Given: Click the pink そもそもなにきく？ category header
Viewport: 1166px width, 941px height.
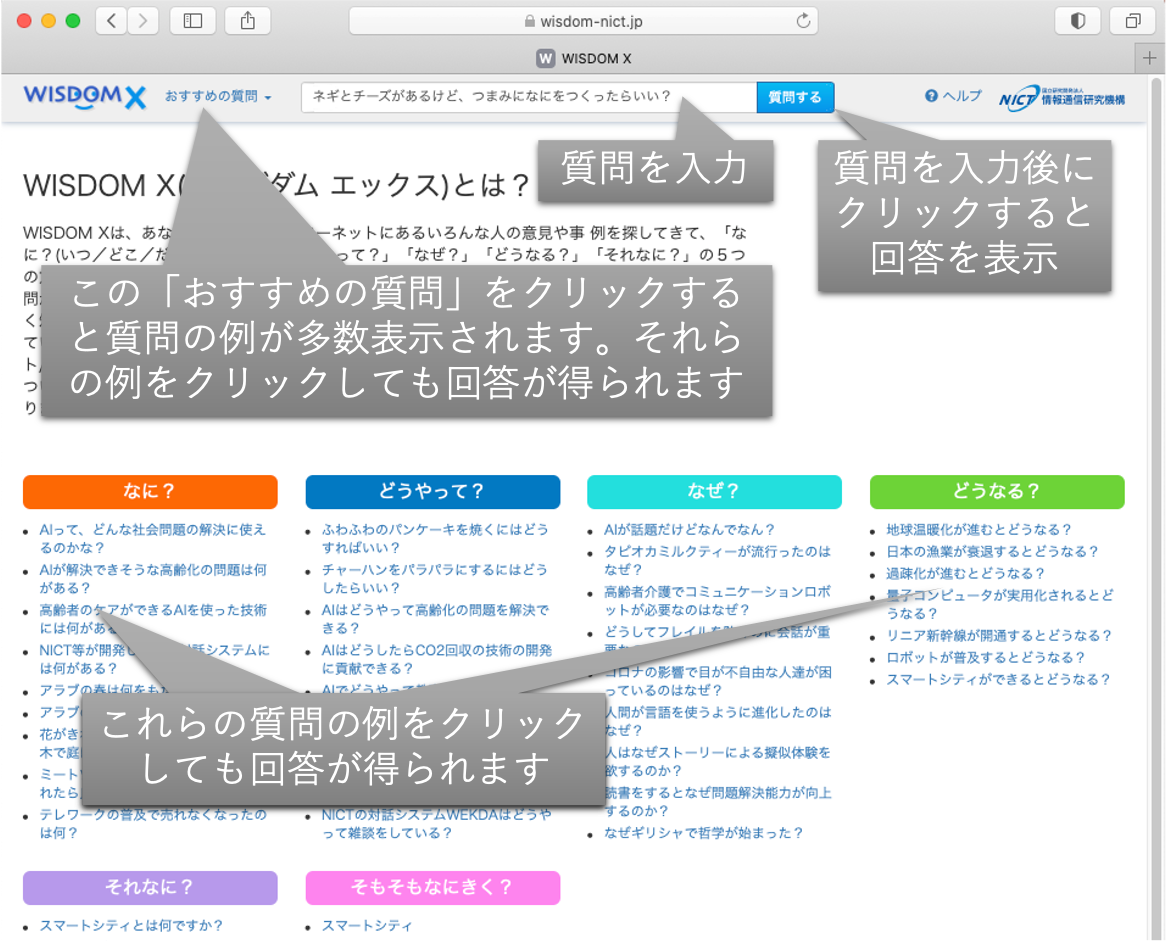Looking at the screenshot, I should pos(433,887).
